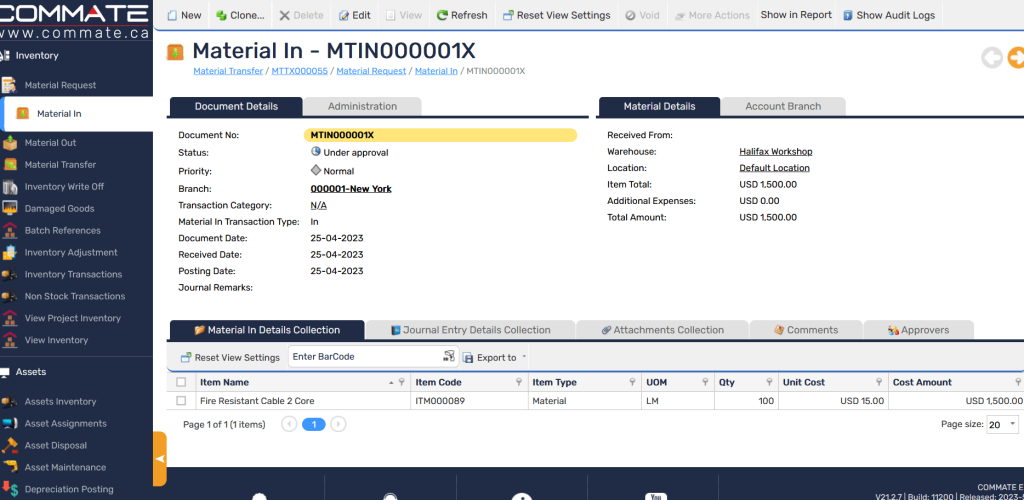This screenshot has height=500, width=1024.
Task: Open Material Transfer in sidebar
Action: (60, 165)
